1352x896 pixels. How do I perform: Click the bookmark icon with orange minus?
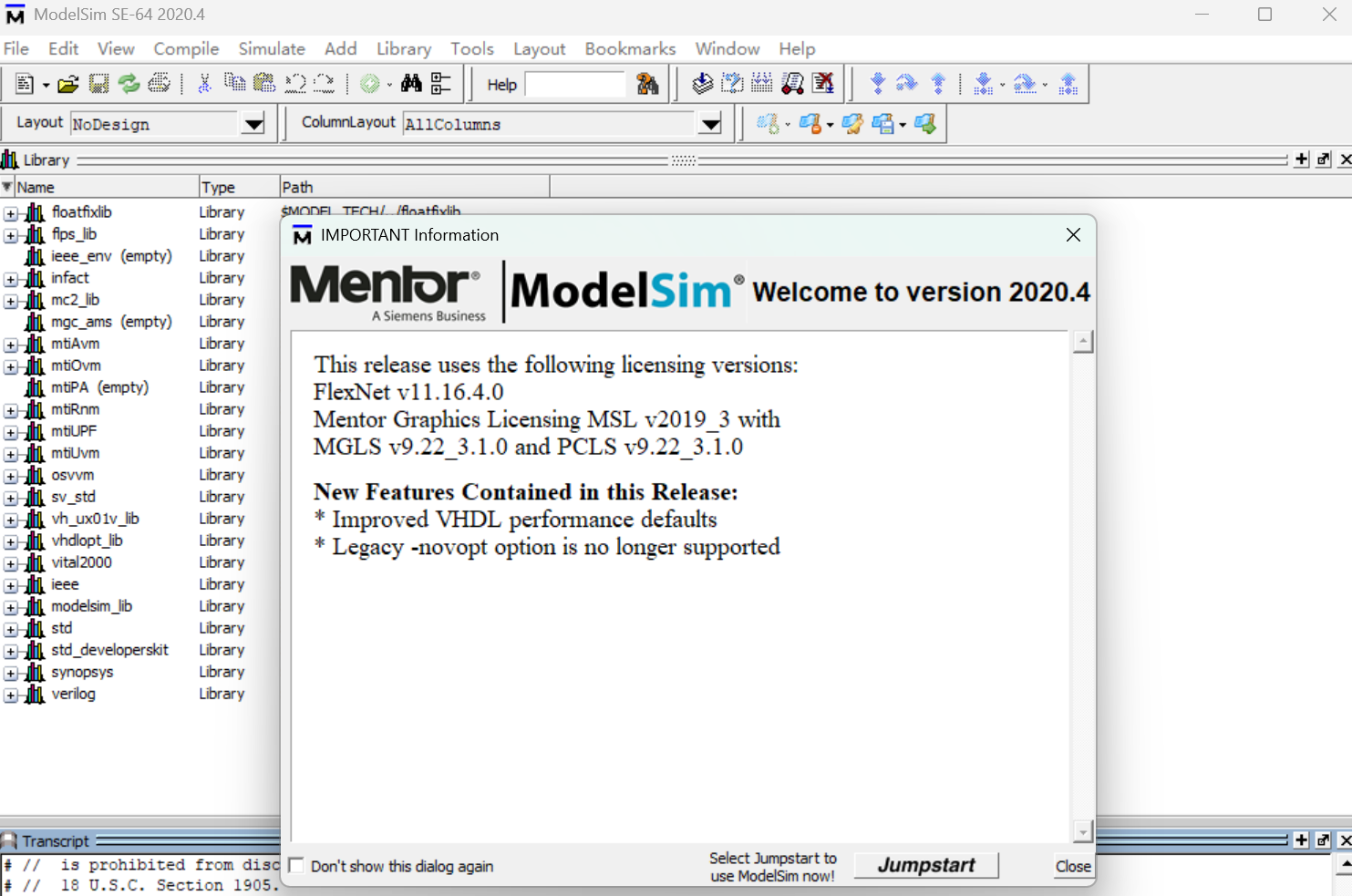[x=810, y=124]
